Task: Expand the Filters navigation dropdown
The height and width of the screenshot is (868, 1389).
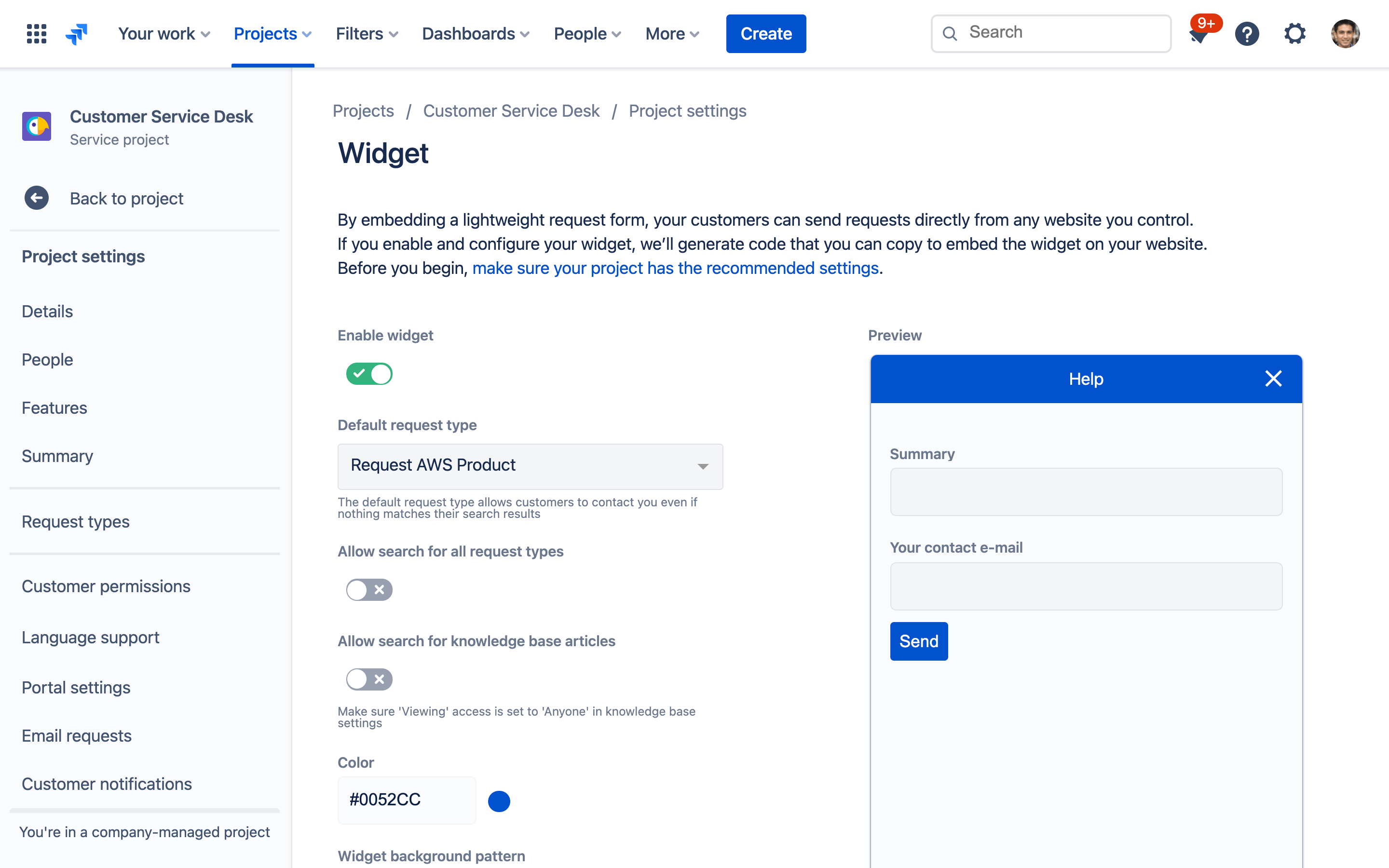Action: tap(366, 33)
